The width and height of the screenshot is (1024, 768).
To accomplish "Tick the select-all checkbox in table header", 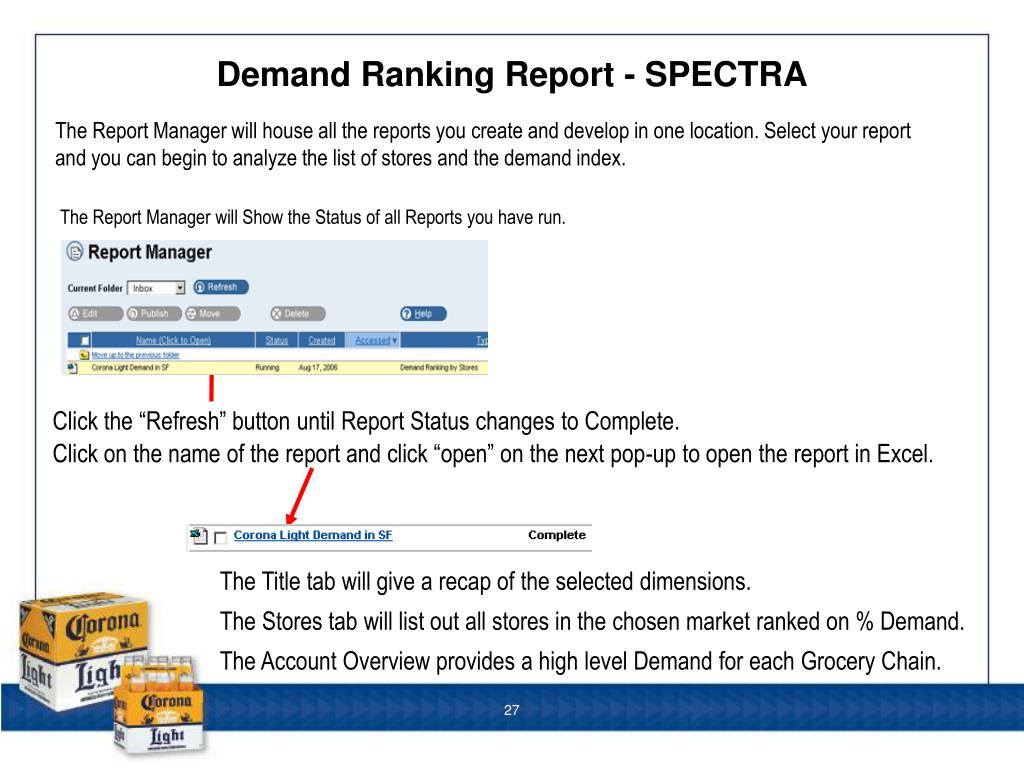I will pos(85,341).
